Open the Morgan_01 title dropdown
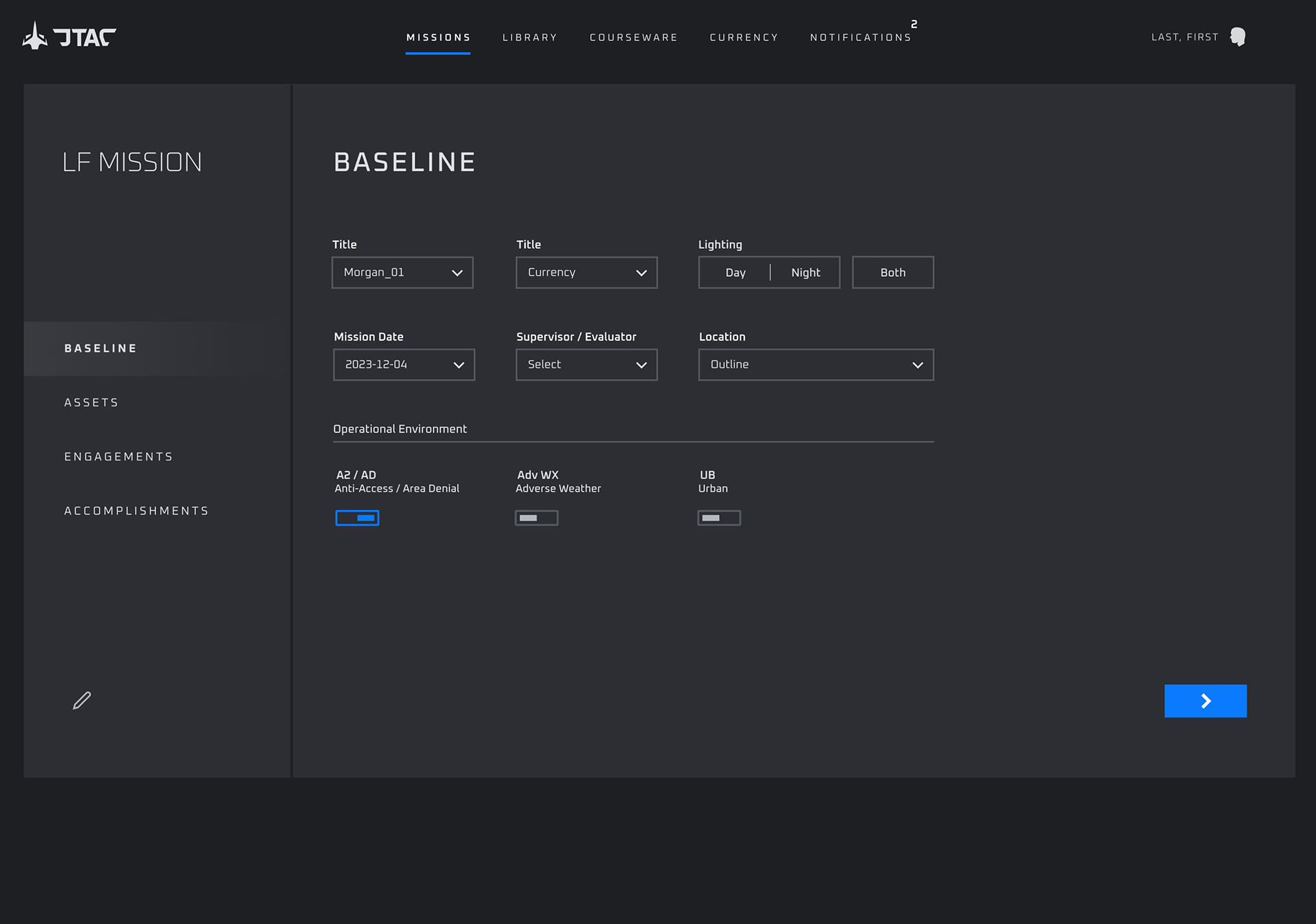The image size is (1316, 924). click(402, 273)
